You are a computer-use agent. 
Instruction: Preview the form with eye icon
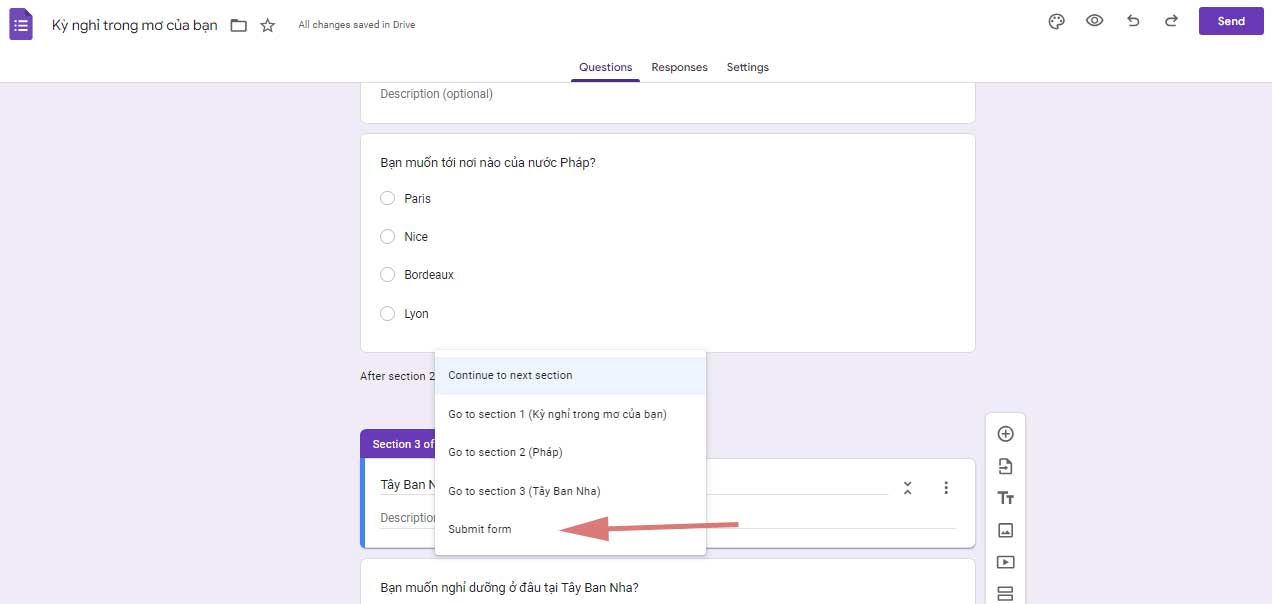point(1095,21)
